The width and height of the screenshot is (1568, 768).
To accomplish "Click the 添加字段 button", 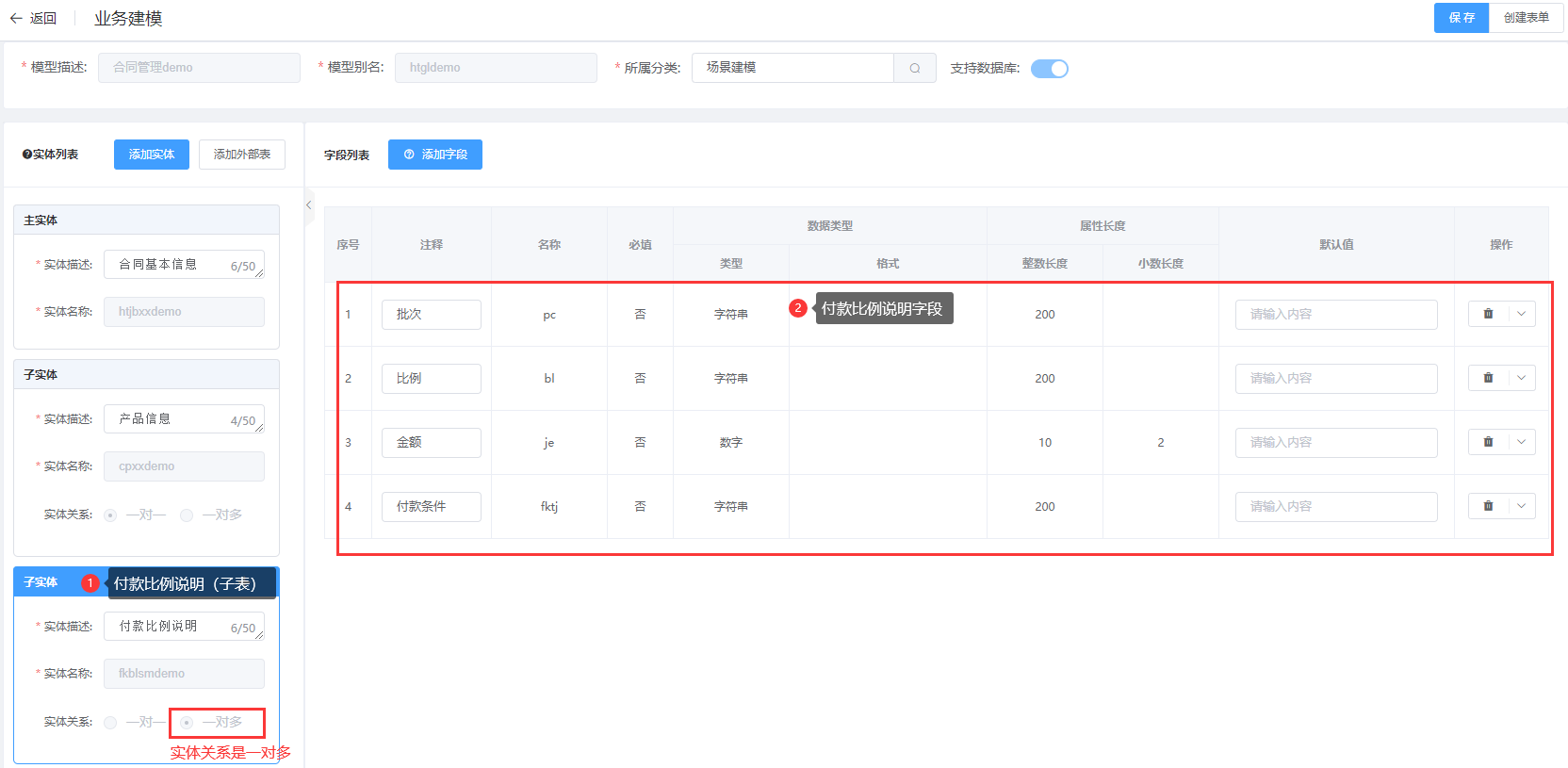I will pos(434,155).
